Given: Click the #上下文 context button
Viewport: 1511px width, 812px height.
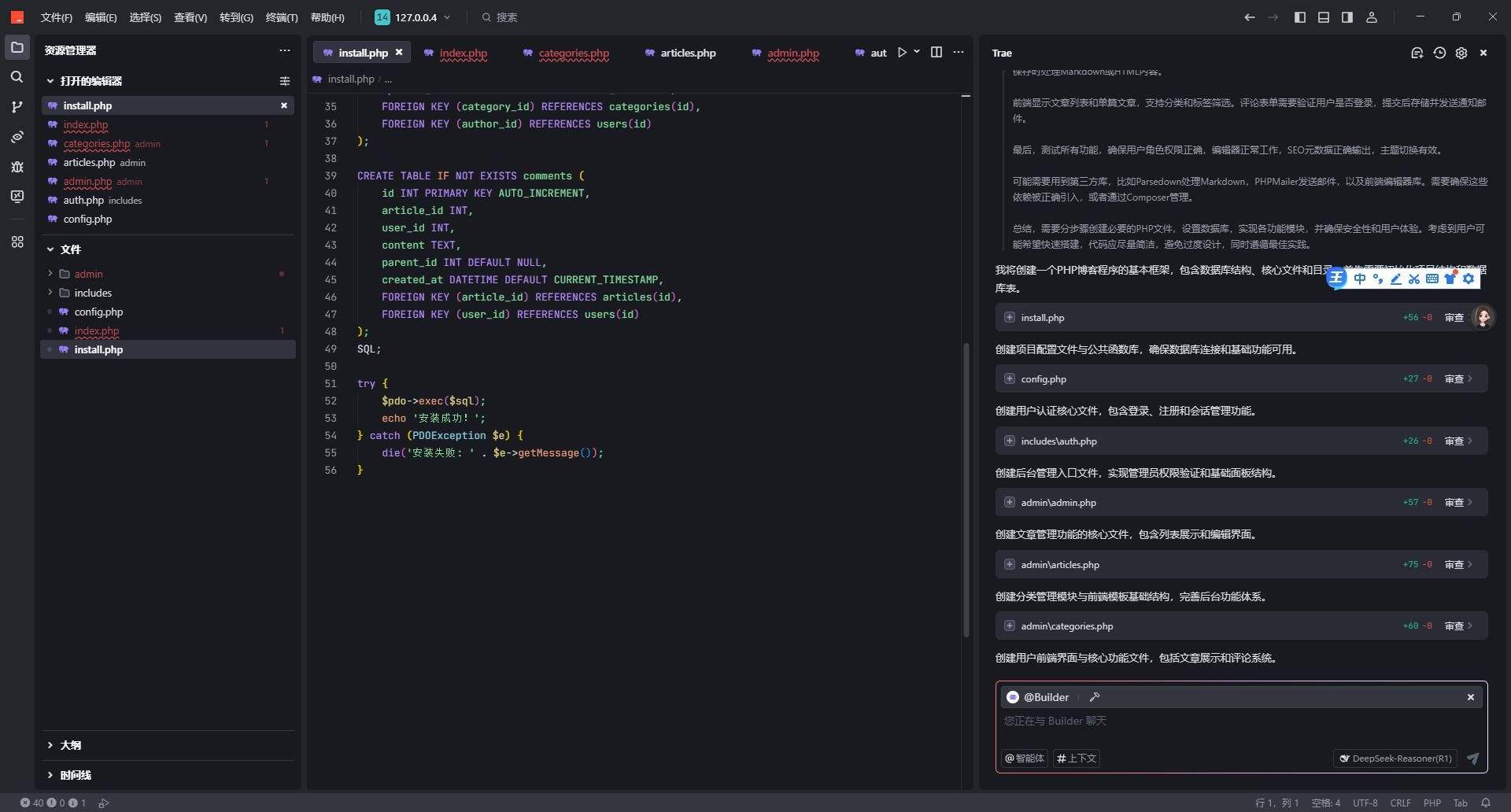Looking at the screenshot, I should coord(1077,758).
